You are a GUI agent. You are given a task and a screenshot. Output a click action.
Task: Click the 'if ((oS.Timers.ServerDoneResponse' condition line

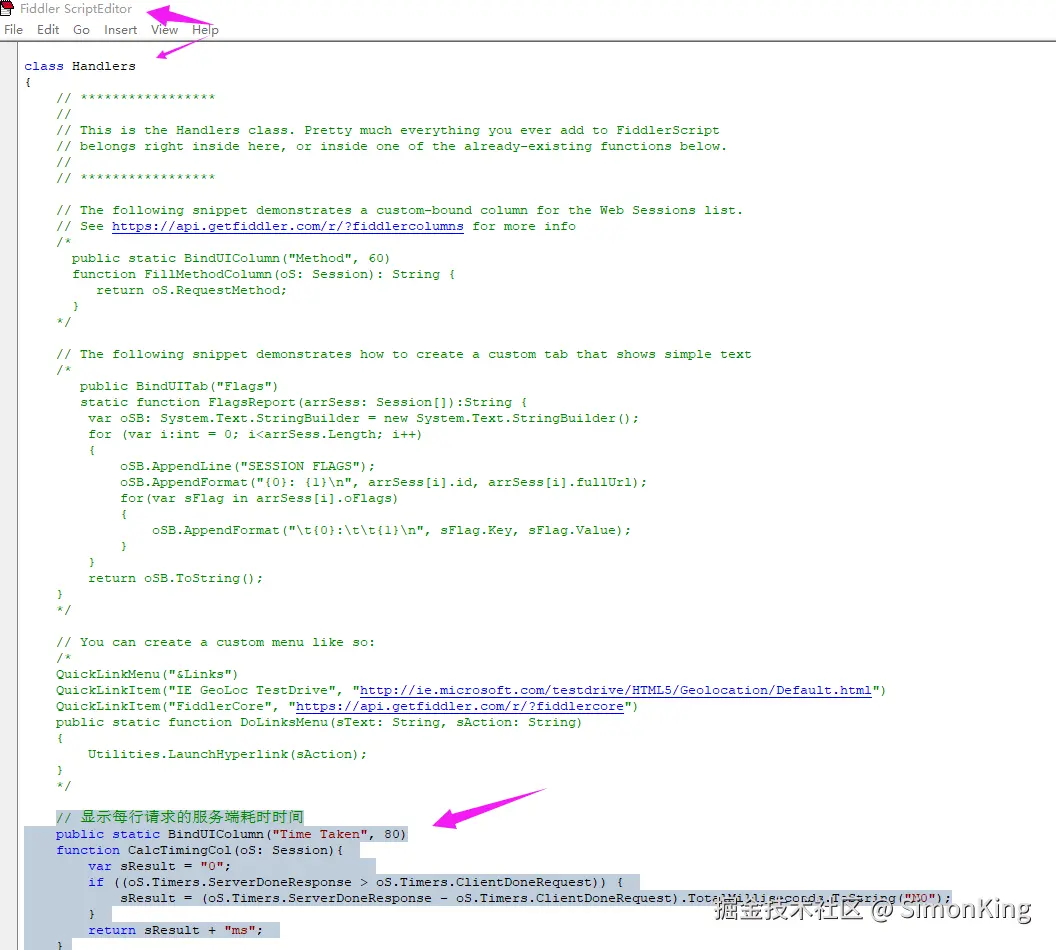point(356,882)
